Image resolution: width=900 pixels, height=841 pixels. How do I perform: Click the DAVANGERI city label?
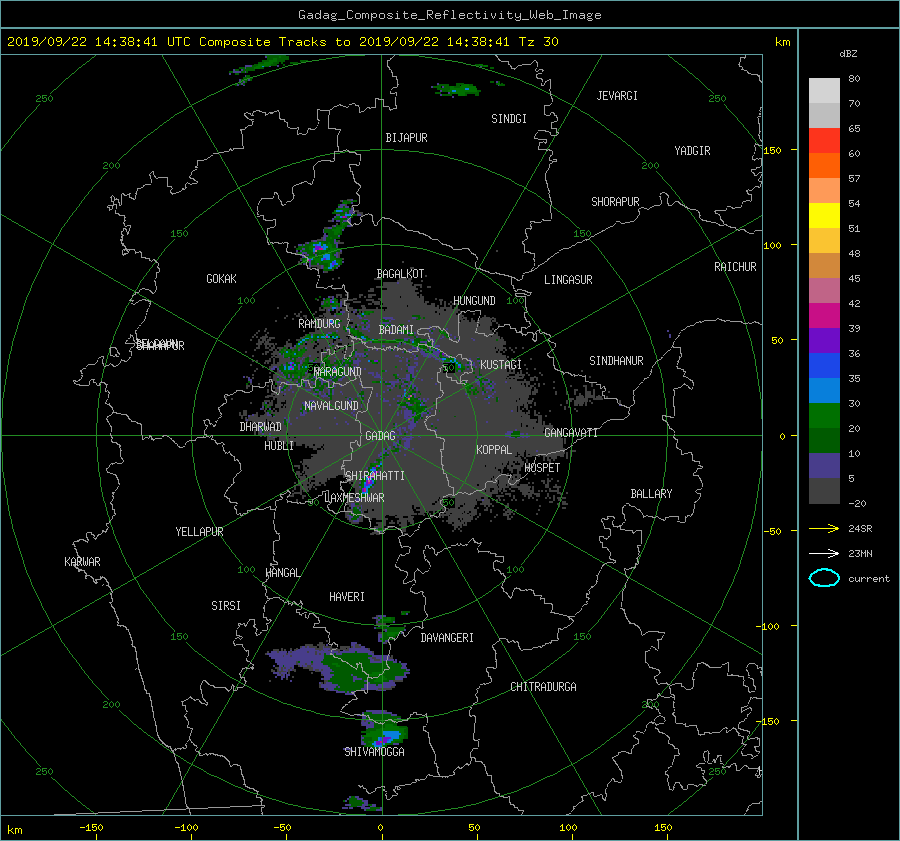click(447, 638)
